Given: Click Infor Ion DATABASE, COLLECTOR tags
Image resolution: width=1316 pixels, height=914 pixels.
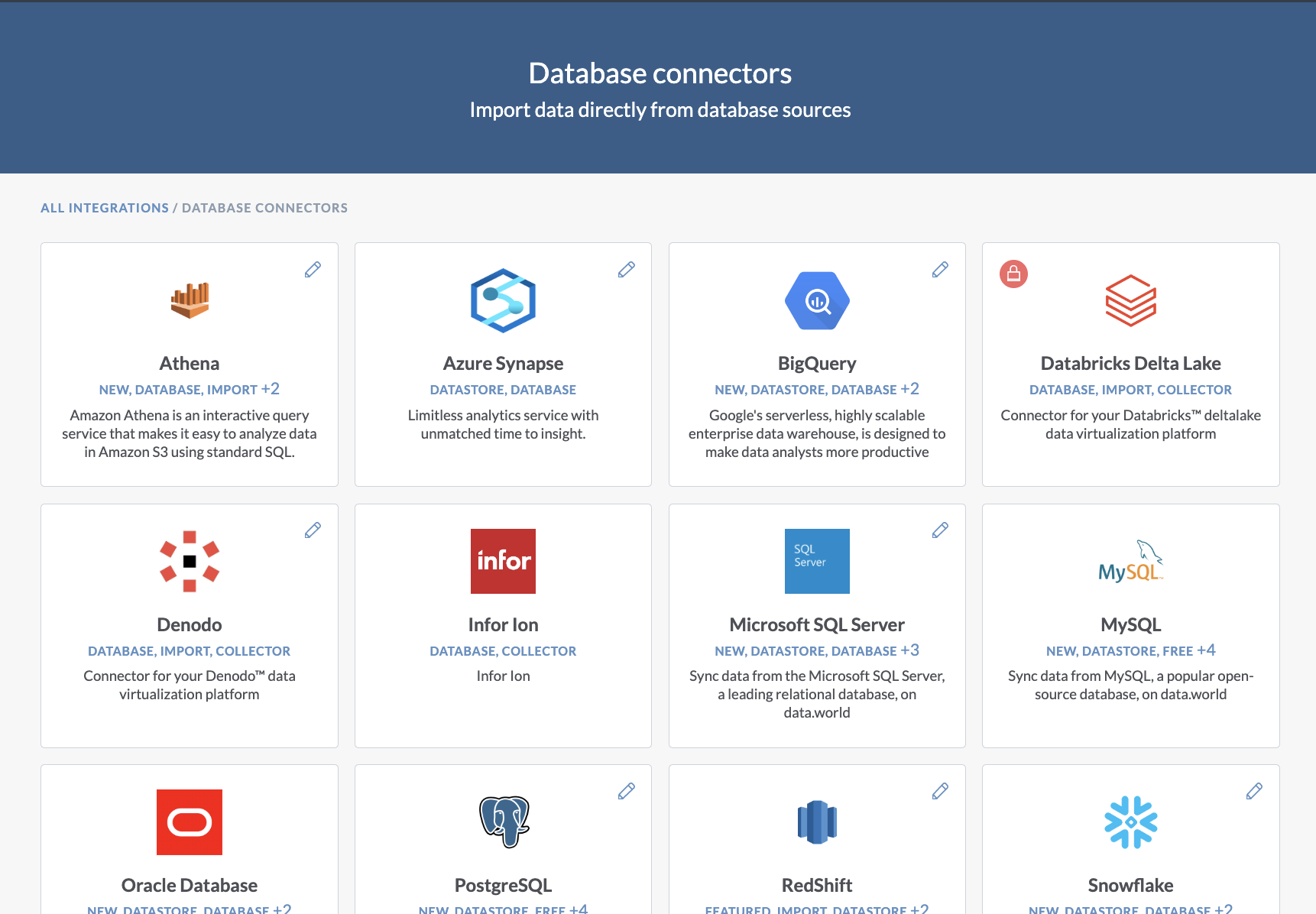Looking at the screenshot, I should (x=503, y=651).
